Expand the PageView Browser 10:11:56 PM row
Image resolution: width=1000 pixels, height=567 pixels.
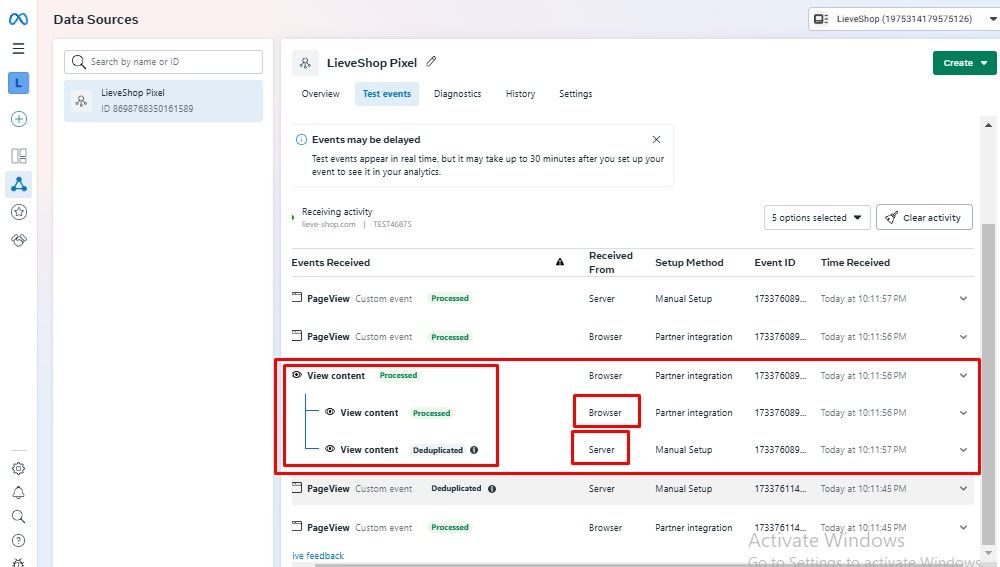[x=963, y=337]
